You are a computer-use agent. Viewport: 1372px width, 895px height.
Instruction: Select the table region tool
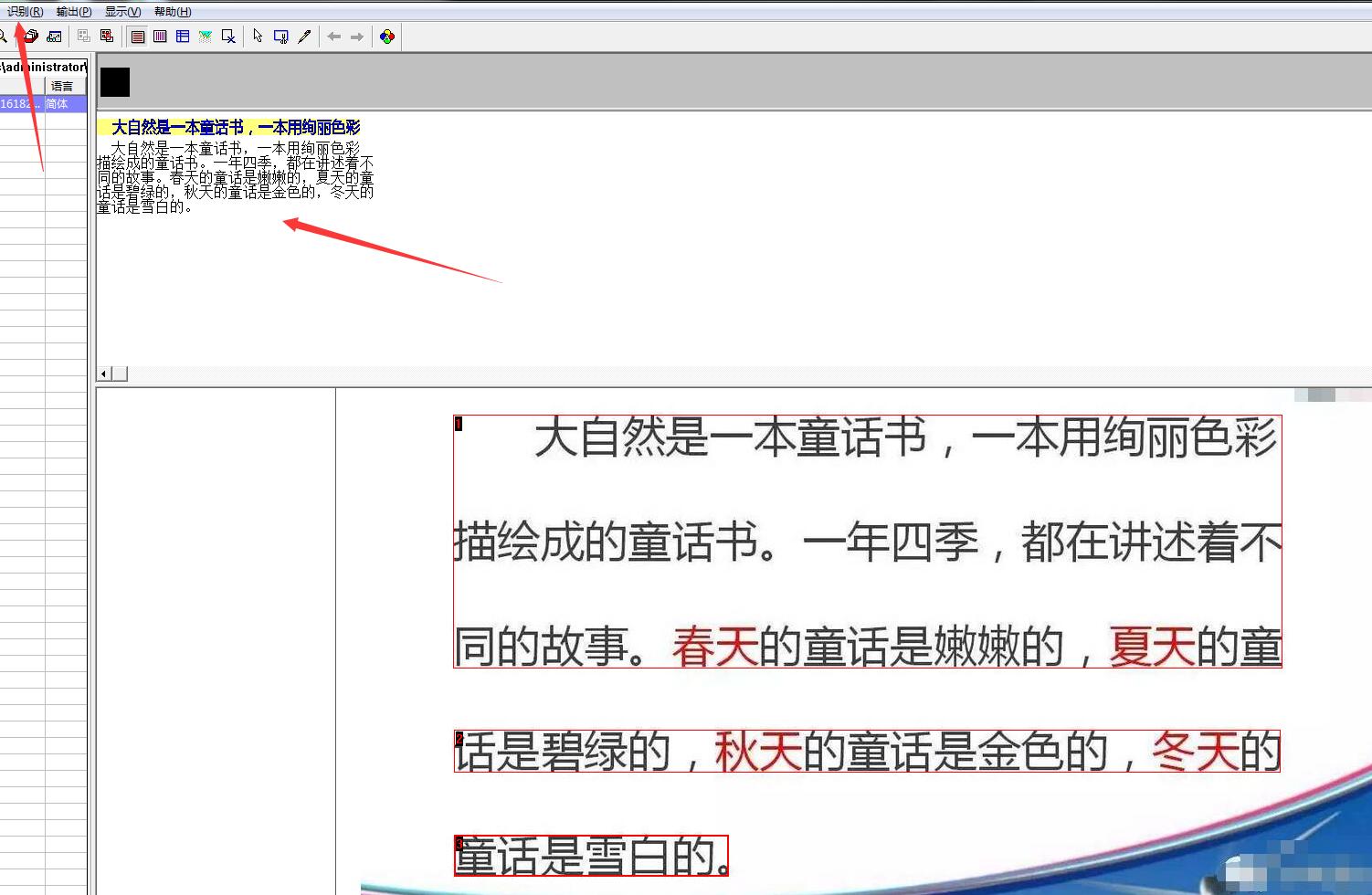click(x=183, y=36)
